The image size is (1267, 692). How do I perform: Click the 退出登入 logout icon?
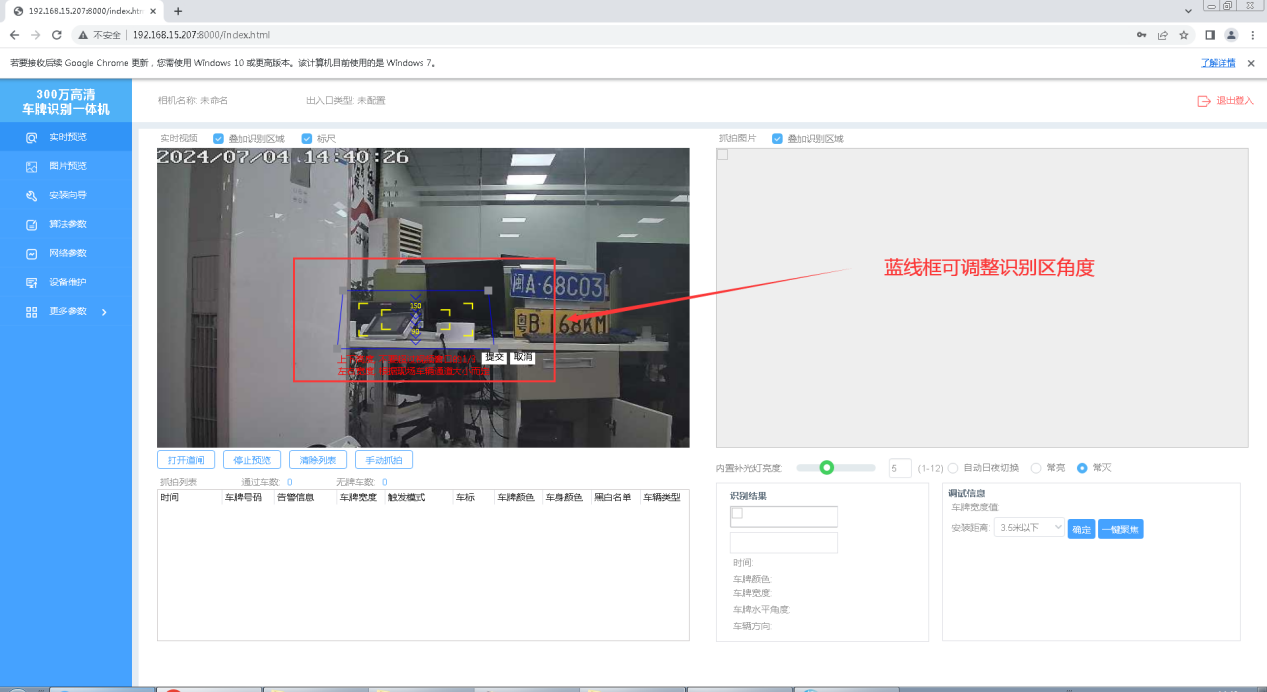pos(1204,101)
